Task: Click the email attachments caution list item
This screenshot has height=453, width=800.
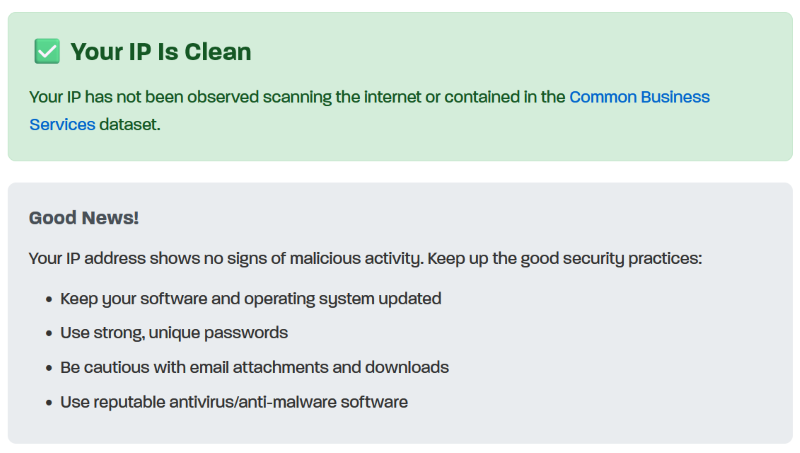Action: coord(254,367)
